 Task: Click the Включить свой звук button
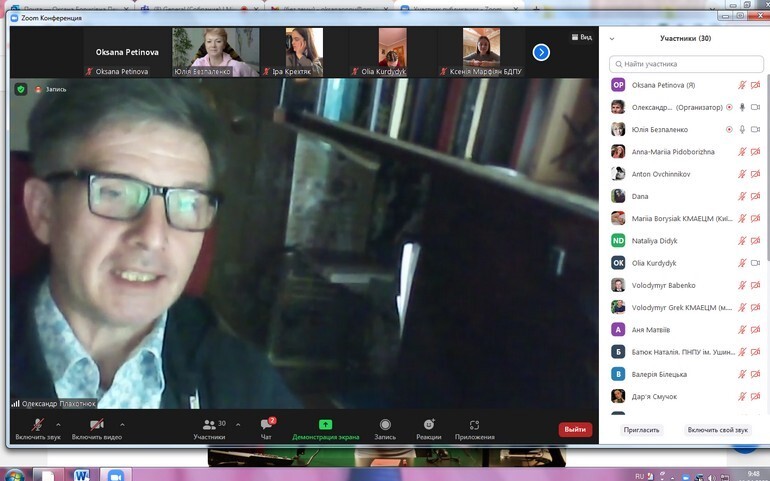pos(717,429)
